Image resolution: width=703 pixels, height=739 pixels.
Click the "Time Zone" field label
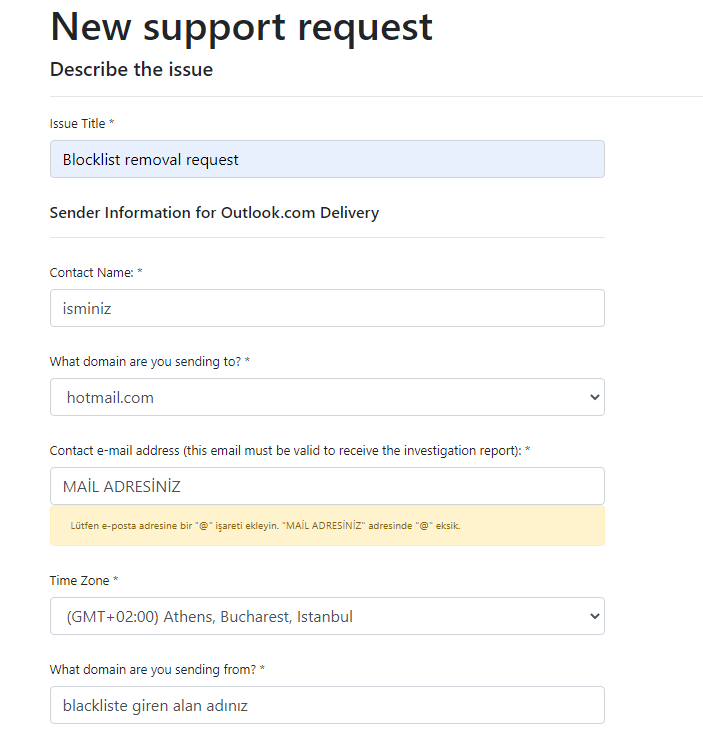[x=80, y=581]
